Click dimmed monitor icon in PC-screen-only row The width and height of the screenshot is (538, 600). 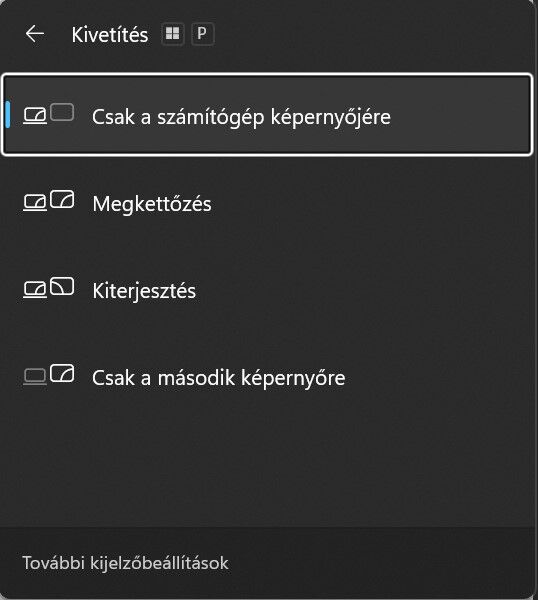62,112
